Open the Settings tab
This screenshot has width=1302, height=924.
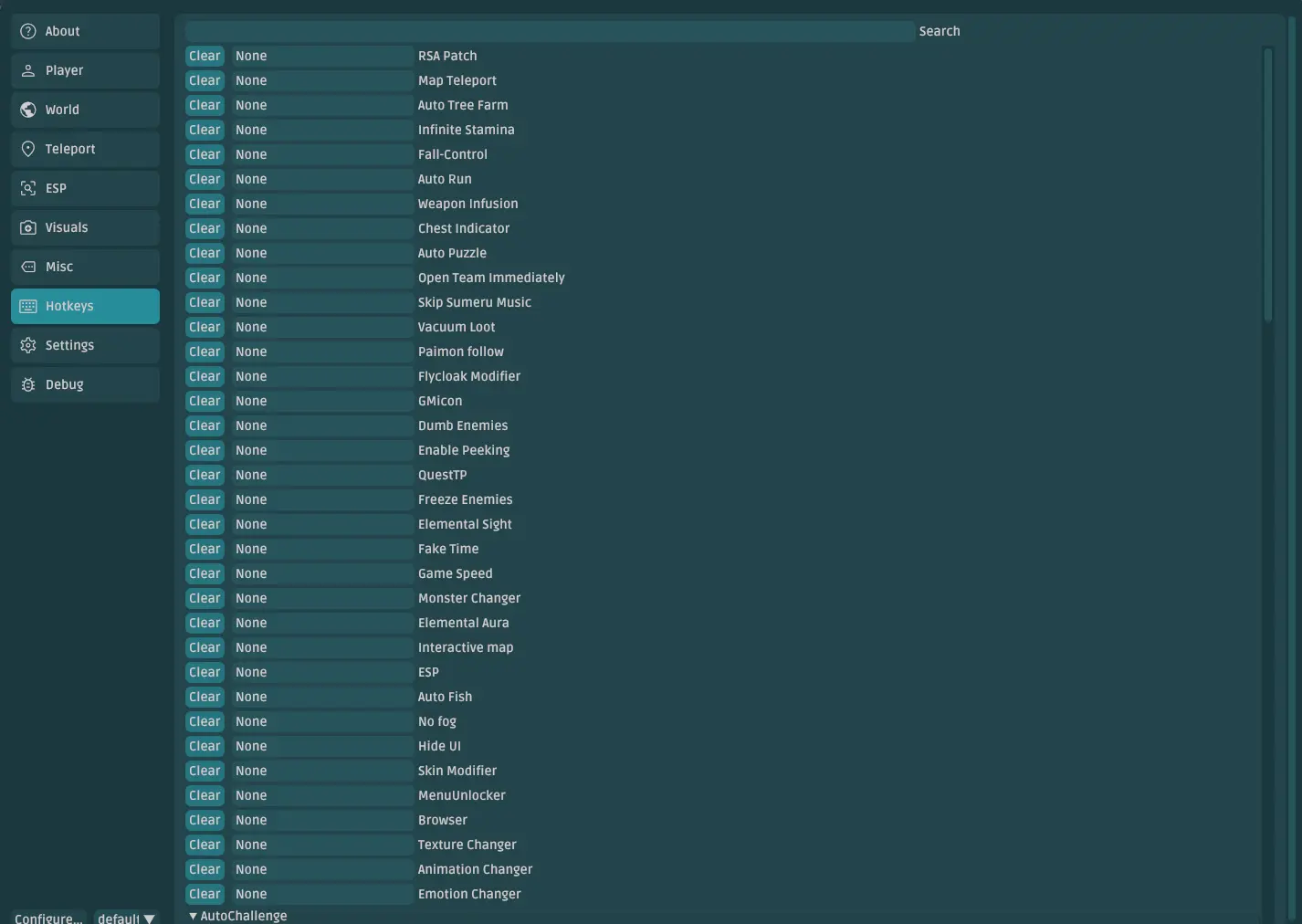85,345
